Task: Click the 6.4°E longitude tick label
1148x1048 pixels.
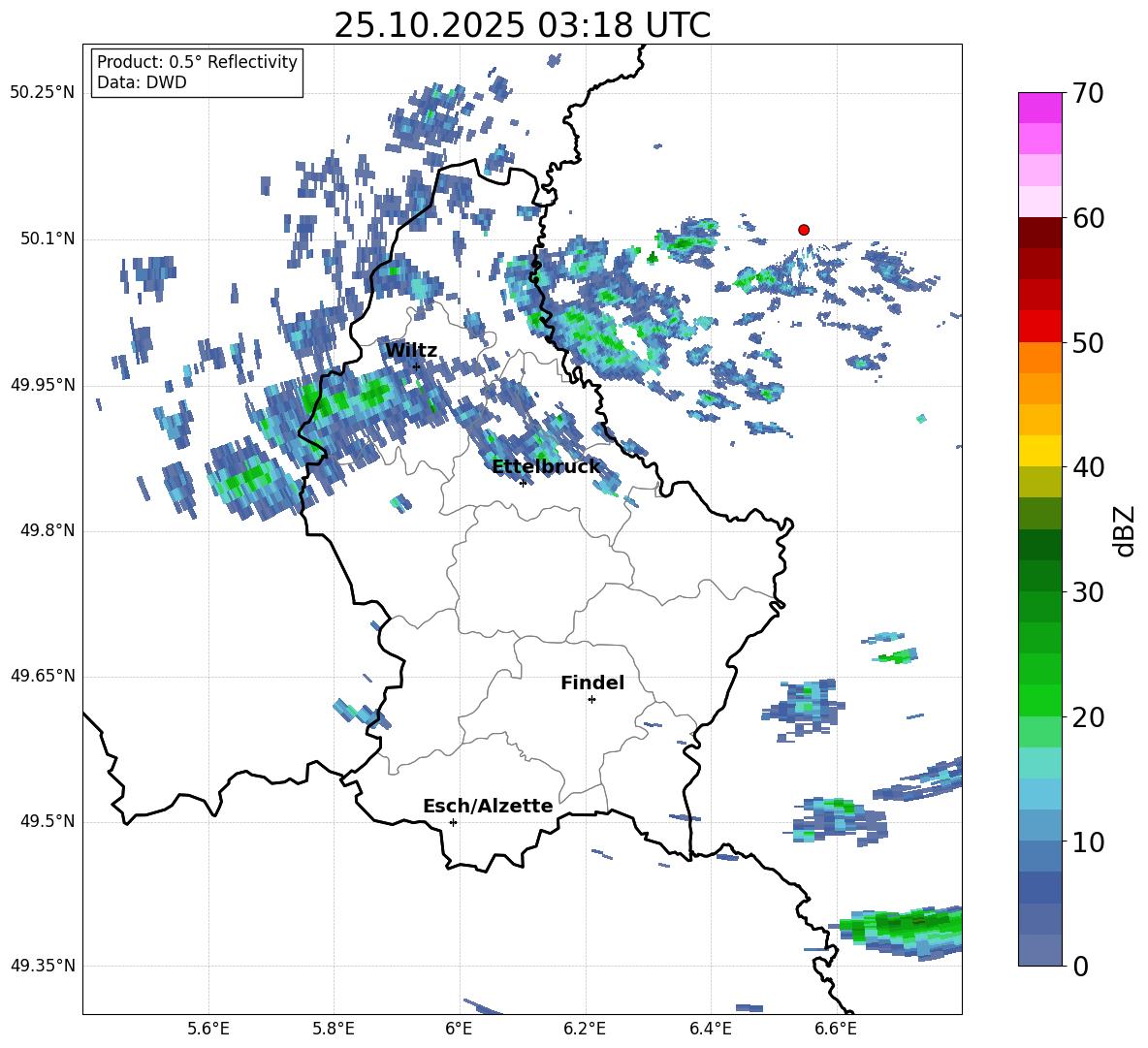Action: click(x=710, y=1029)
